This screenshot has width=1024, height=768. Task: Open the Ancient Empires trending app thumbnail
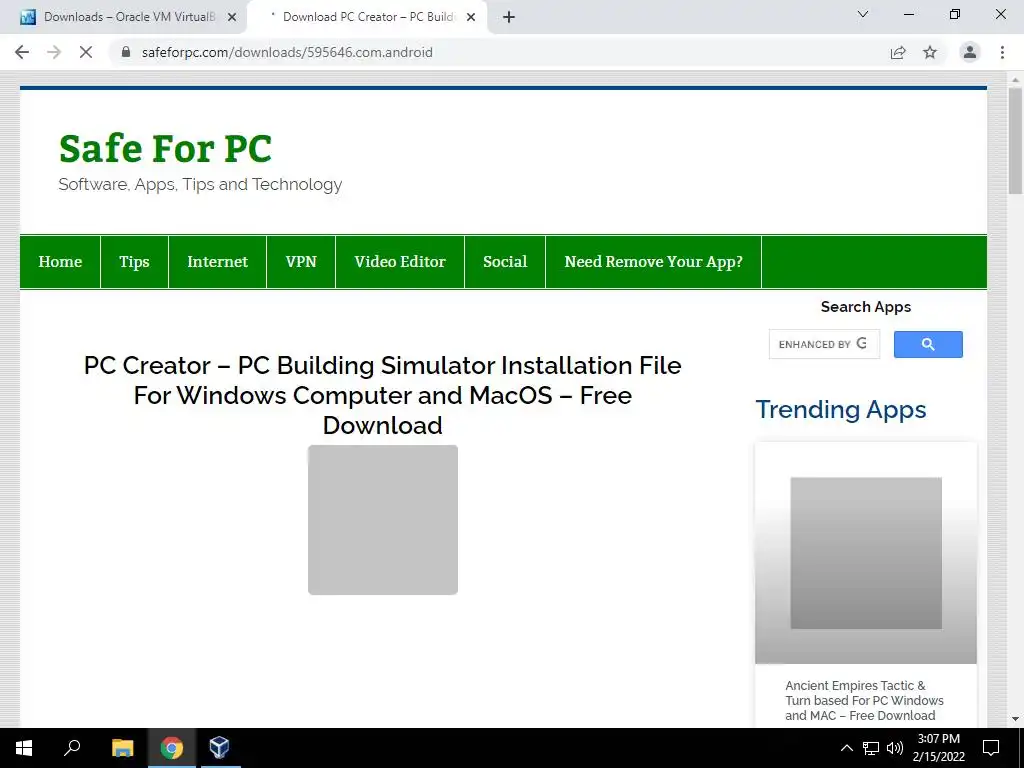coord(866,553)
